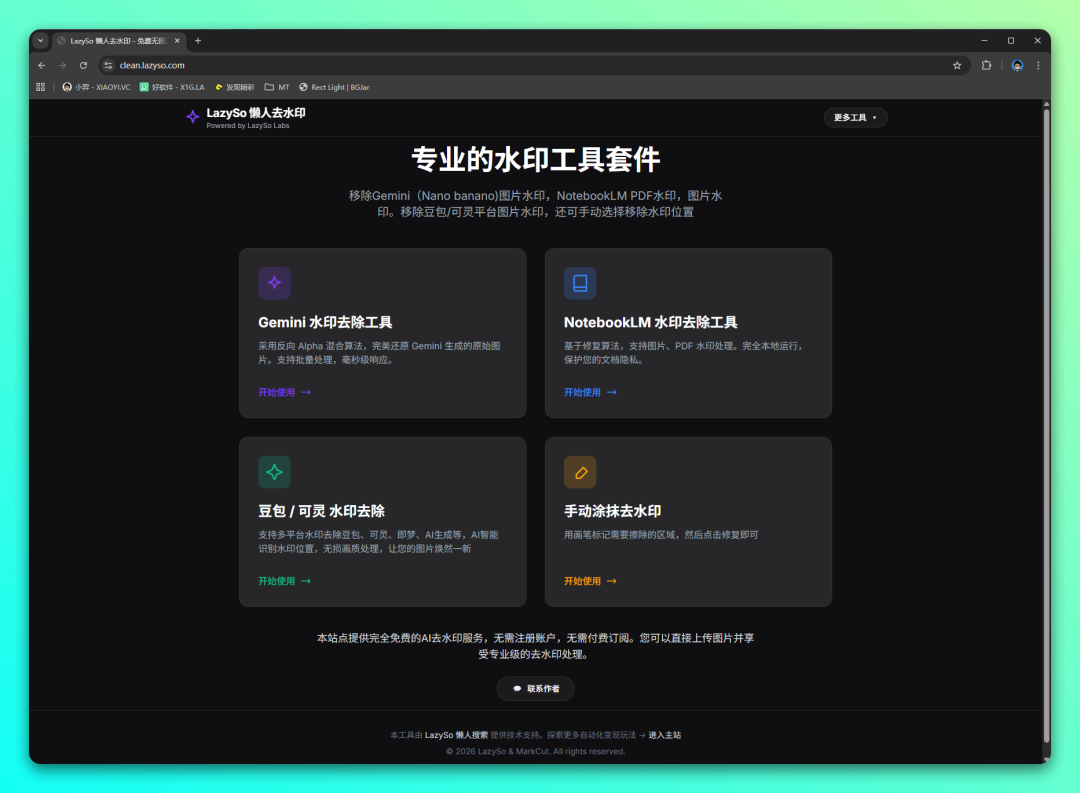This screenshot has width=1080, height=793.
Task: Click the LazySo 懒人去水印 header title
Action: [256, 113]
